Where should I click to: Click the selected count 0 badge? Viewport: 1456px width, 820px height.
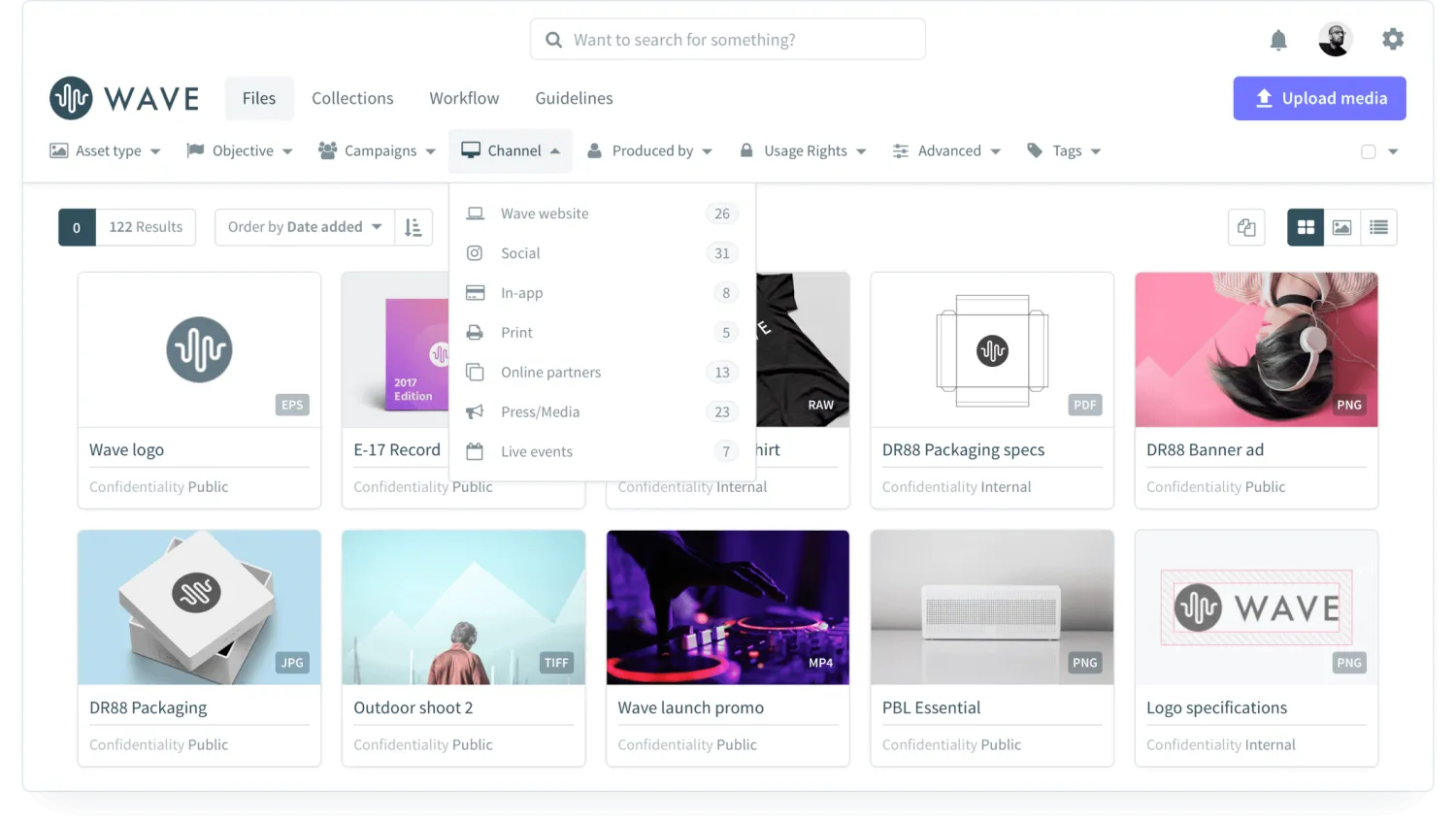tap(77, 227)
